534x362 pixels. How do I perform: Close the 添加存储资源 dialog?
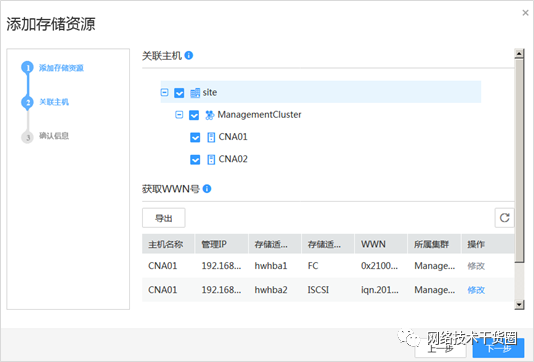pyautogui.click(x=525, y=13)
